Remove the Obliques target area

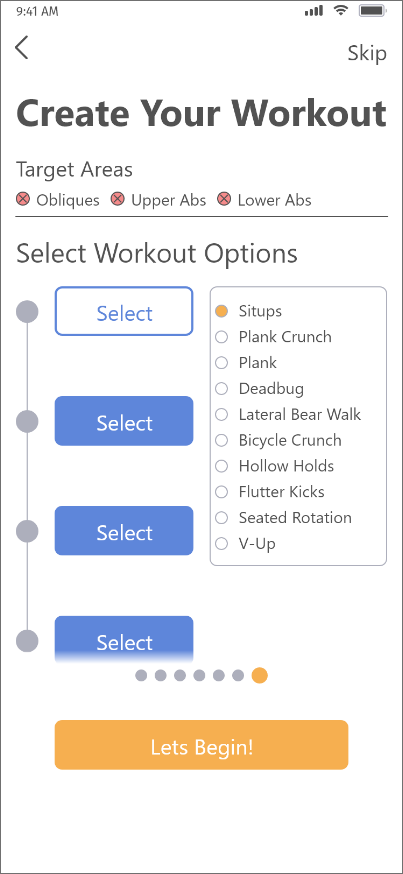(x=23, y=199)
